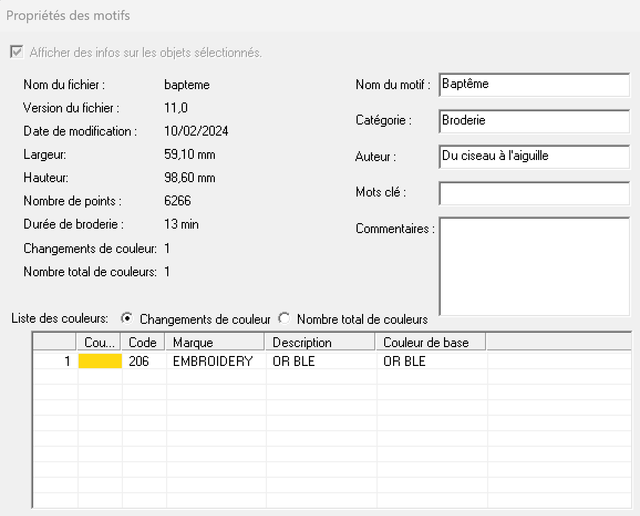Image resolution: width=640 pixels, height=516 pixels.
Task: Click inside the 'Commentaires' text area
Action: click(x=534, y=266)
